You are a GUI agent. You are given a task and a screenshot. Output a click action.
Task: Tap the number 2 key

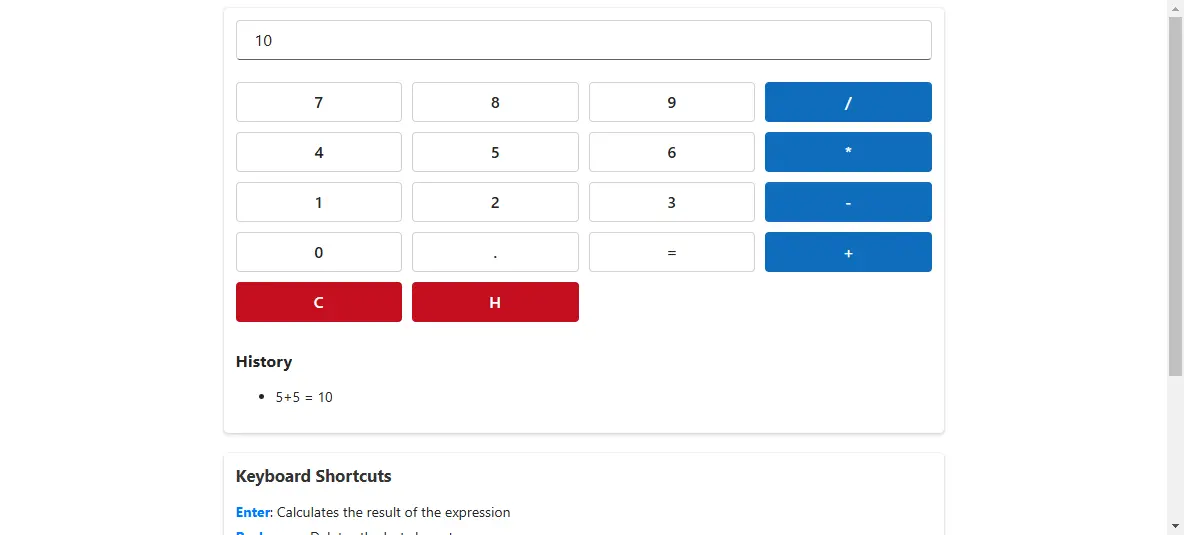(x=495, y=202)
